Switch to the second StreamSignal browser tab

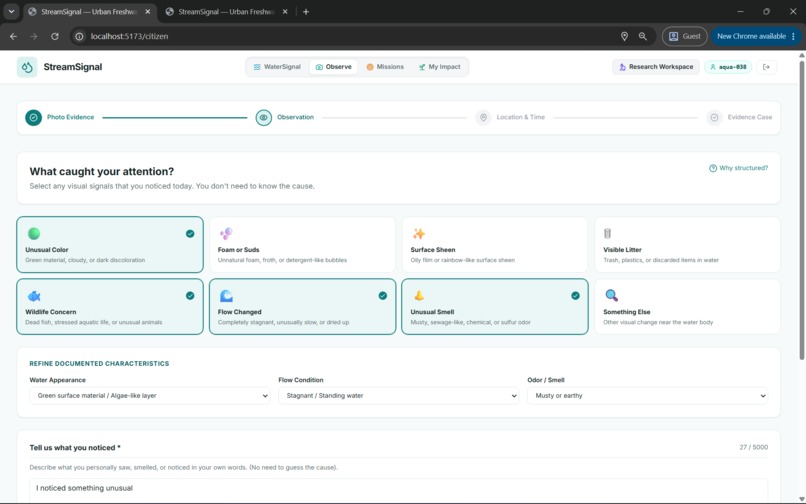click(227, 12)
